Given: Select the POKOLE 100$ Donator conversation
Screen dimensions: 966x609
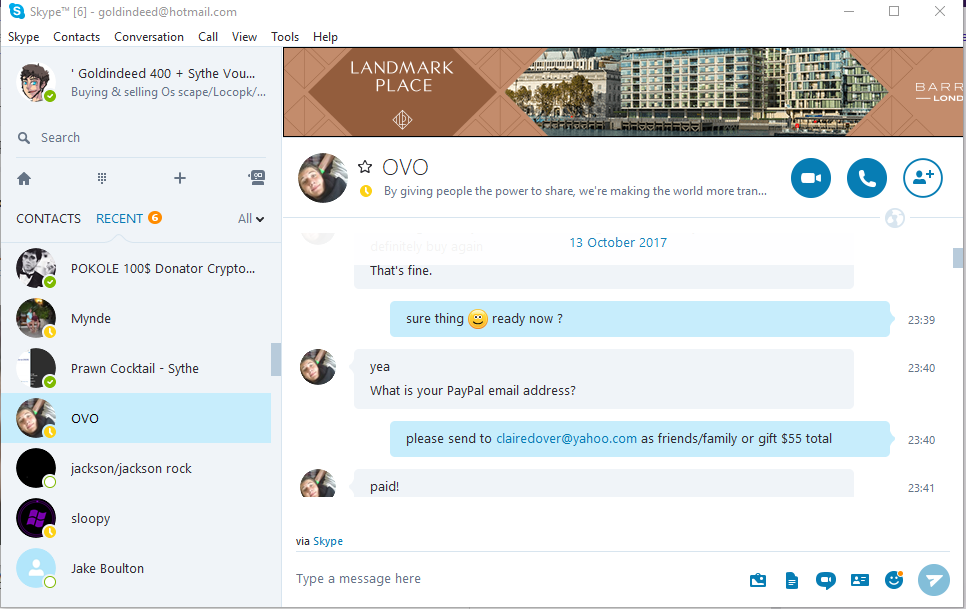Looking at the screenshot, I should pos(136,268).
